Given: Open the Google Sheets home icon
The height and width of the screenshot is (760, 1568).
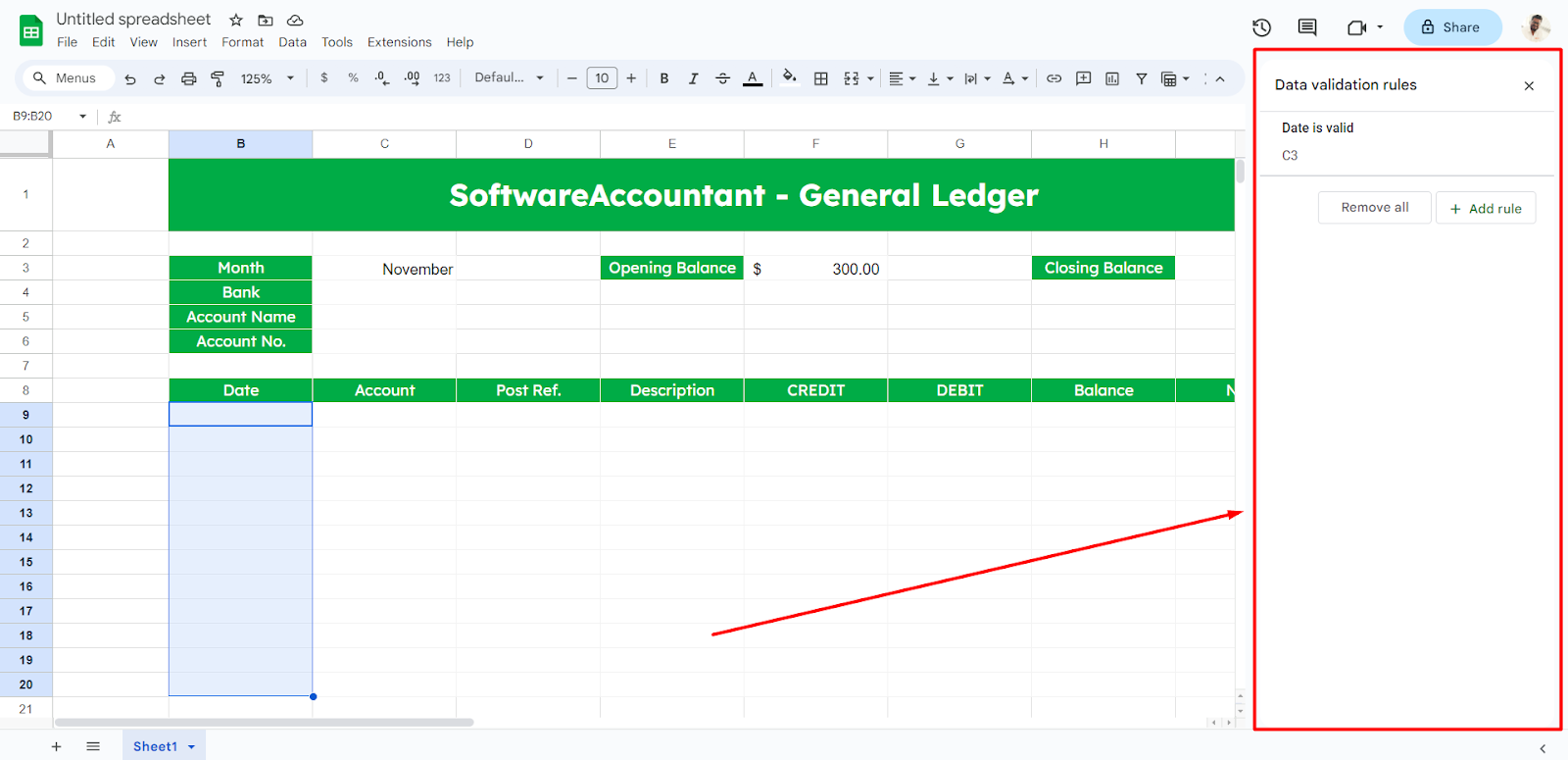Looking at the screenshot, I should tap(31, 30).
